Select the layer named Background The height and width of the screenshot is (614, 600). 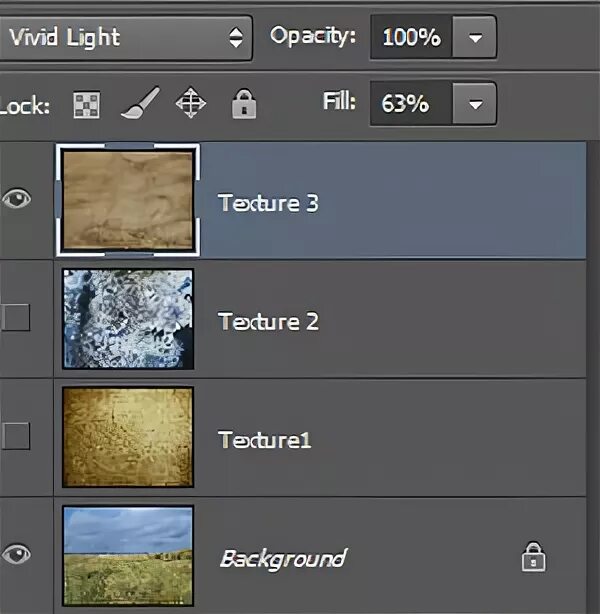[x=282, y=558]
